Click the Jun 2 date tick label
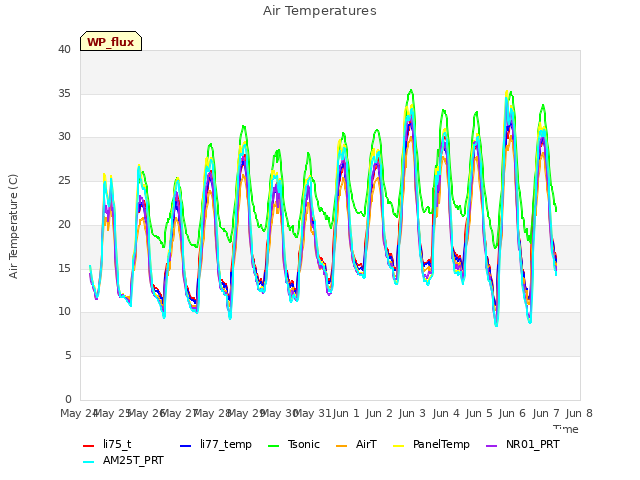640x480 pixels. click(x=379, y=413)
